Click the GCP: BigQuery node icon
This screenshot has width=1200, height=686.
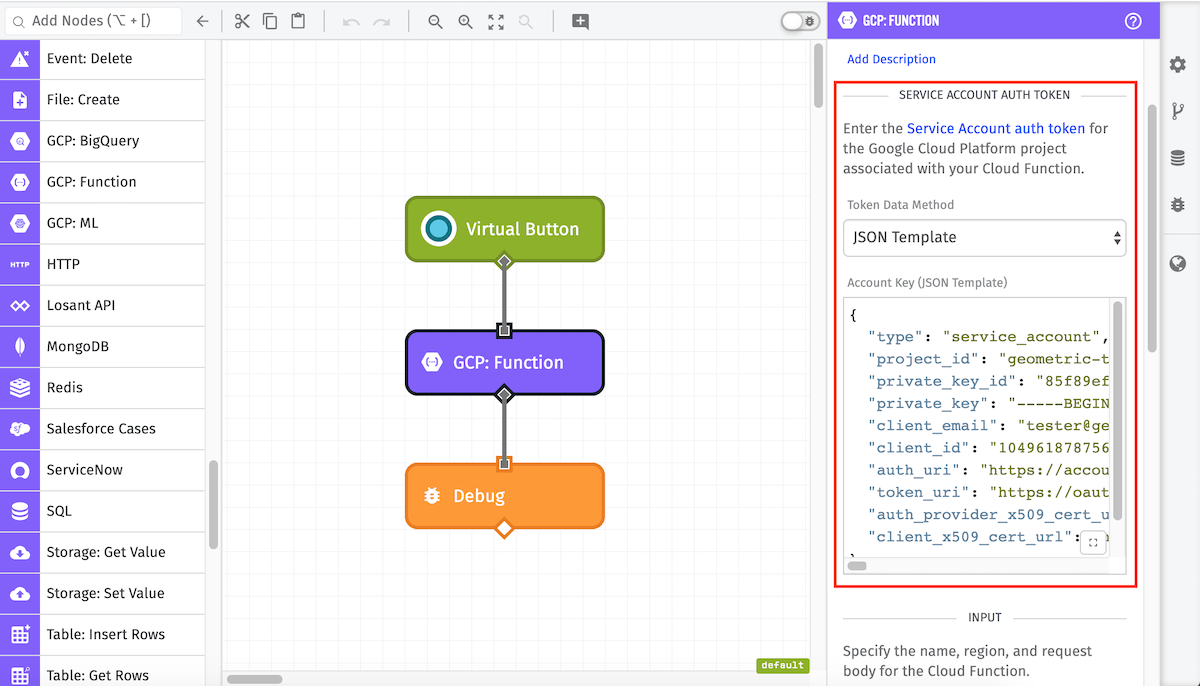pos(20,141)
